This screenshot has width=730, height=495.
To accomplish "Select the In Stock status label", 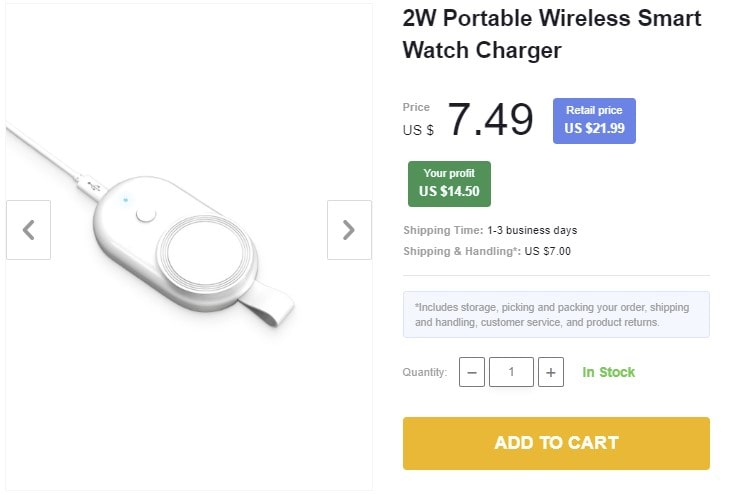I will 609,372.
